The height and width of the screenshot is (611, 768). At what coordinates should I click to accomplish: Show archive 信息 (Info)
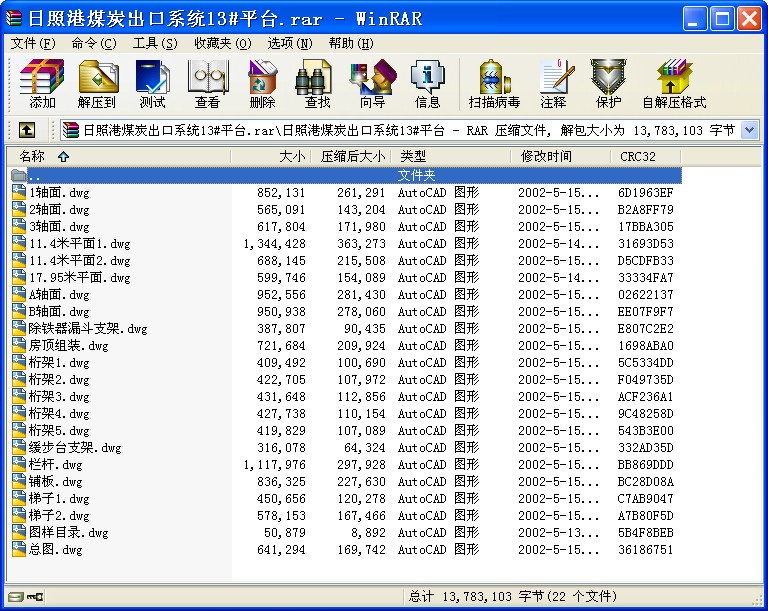[428, 83]
